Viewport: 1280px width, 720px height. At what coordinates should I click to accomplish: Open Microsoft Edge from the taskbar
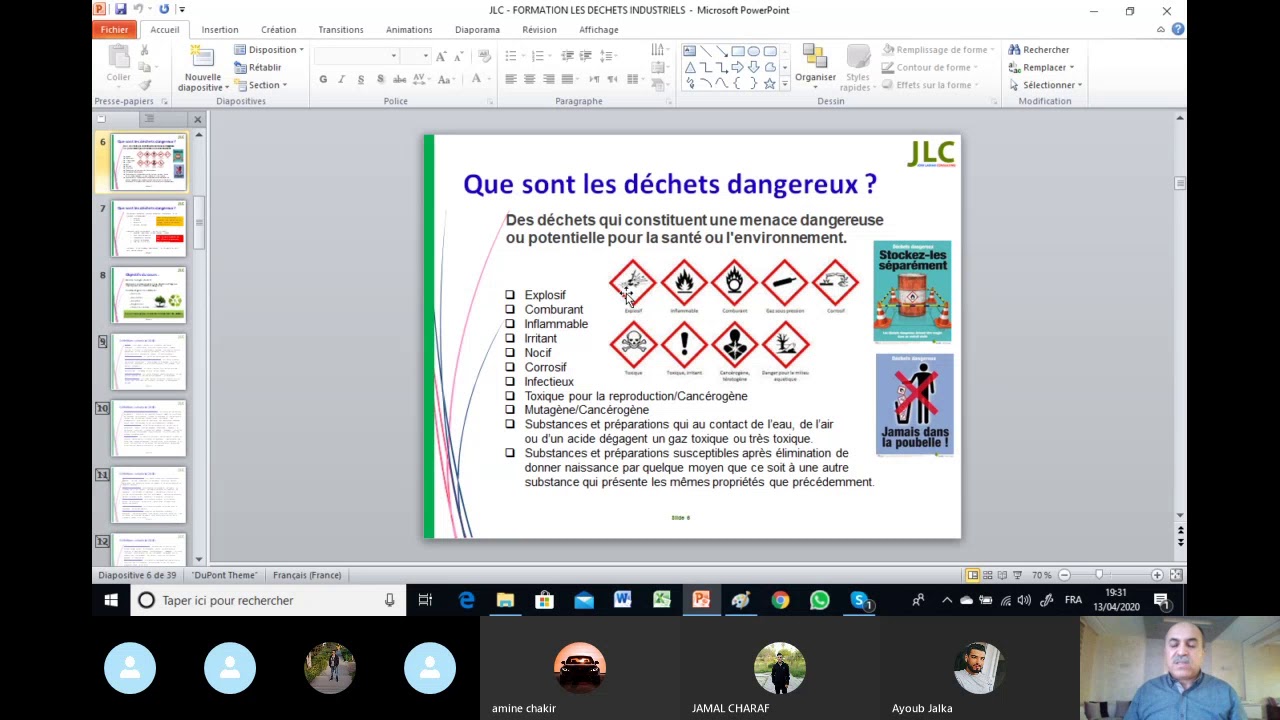[466, 600]
